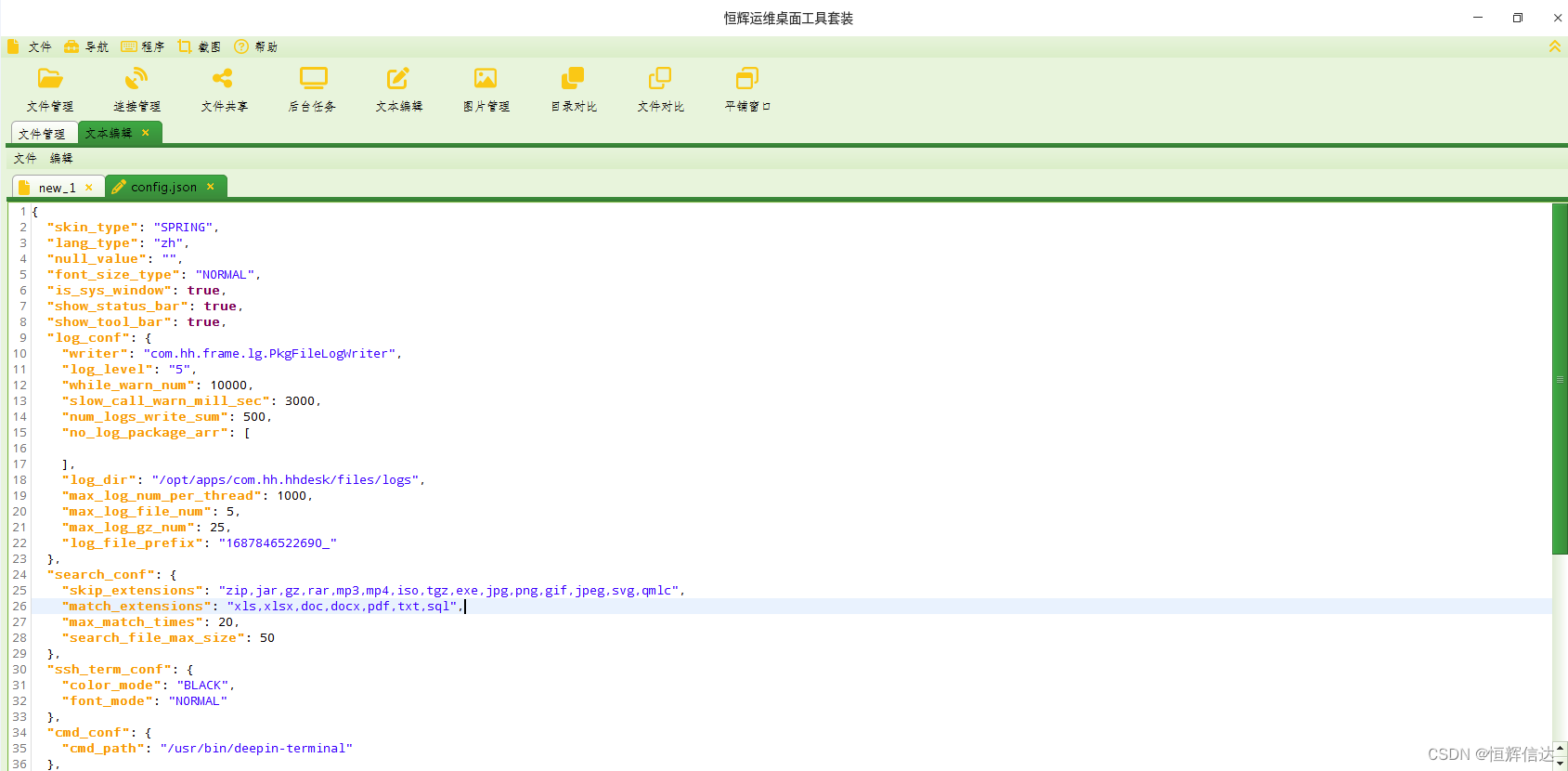Open the 帮助 help menu
1568x771 pixels.
(x=256, y=46)
